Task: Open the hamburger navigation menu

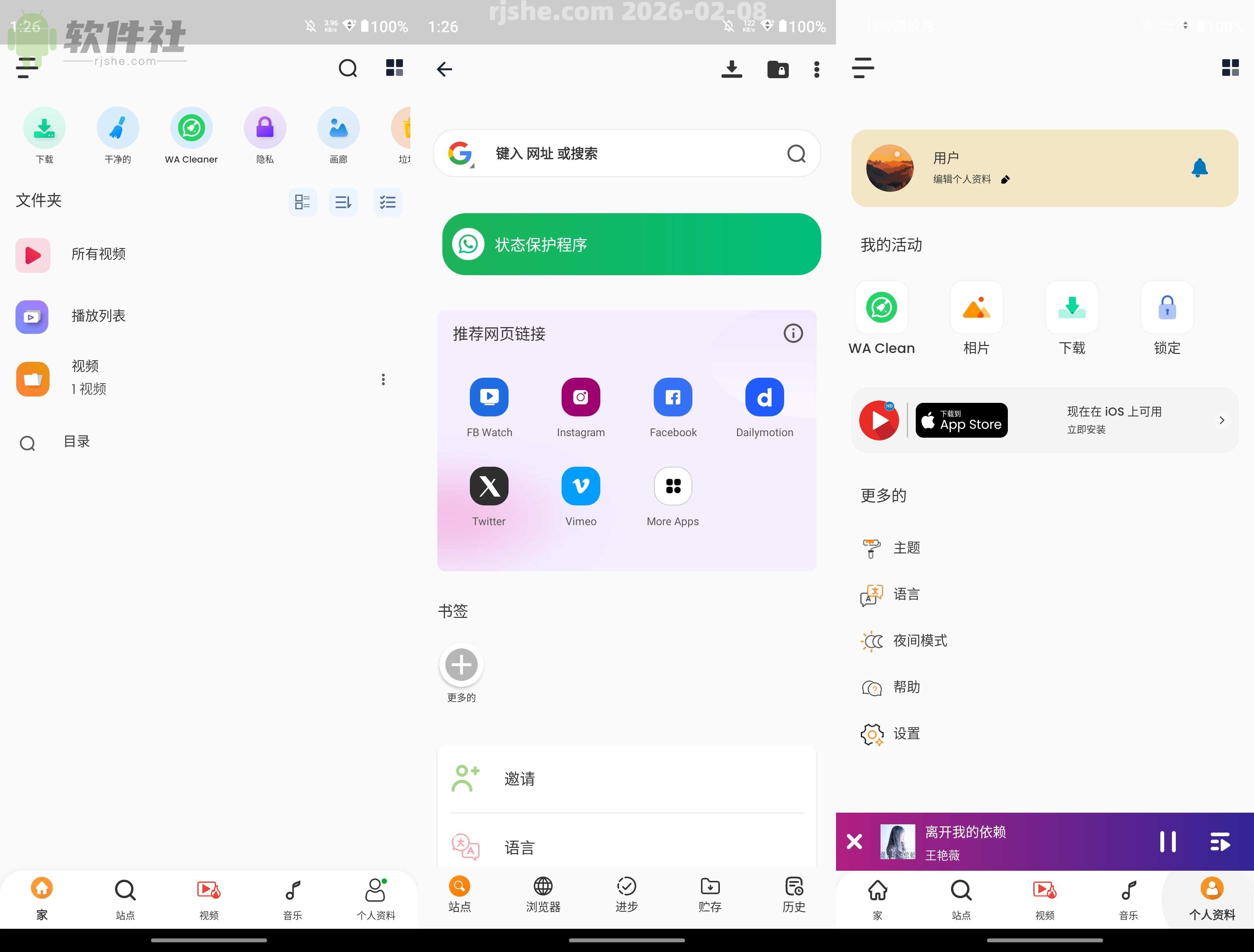Action: (x=25, y=68)
